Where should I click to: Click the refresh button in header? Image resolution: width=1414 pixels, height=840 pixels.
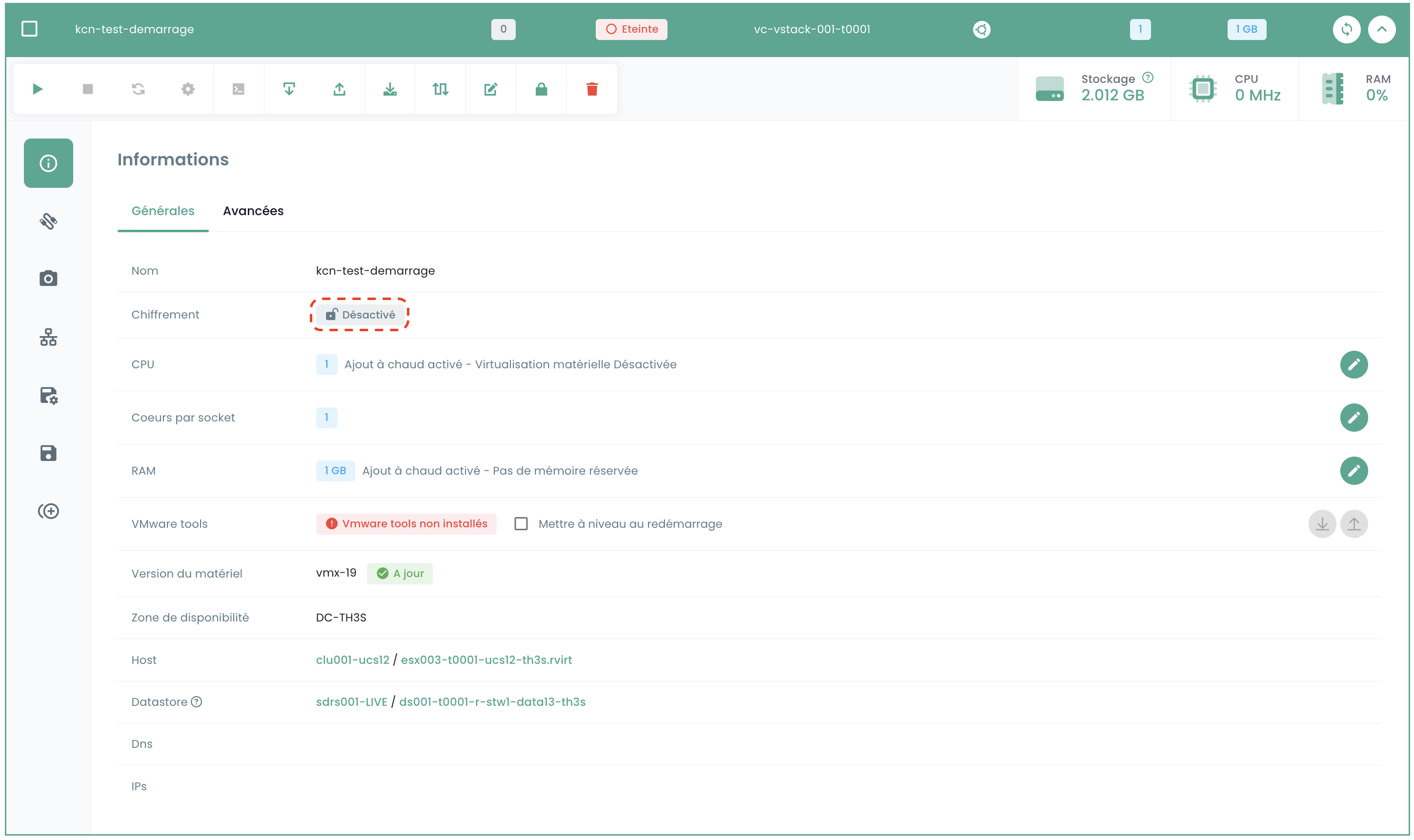[1346, 29]
